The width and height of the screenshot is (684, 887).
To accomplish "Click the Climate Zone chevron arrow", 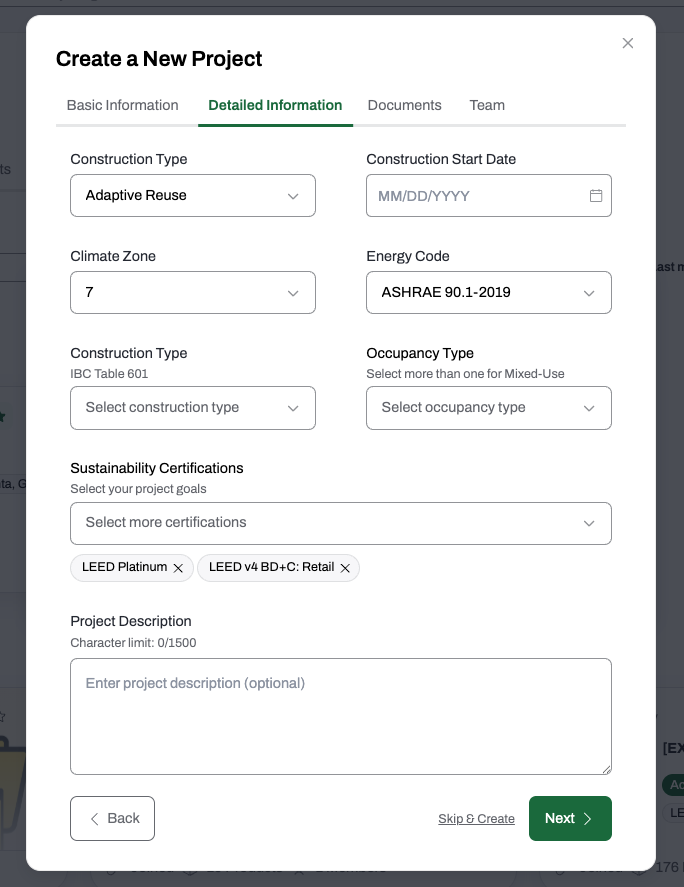I will click(293, 293).
